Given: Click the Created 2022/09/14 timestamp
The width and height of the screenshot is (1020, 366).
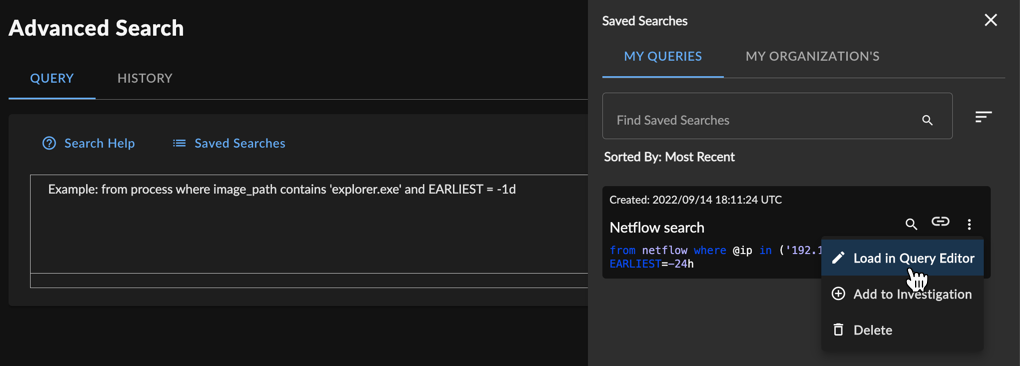Looking at the screenshot, I should pos(695,200).
